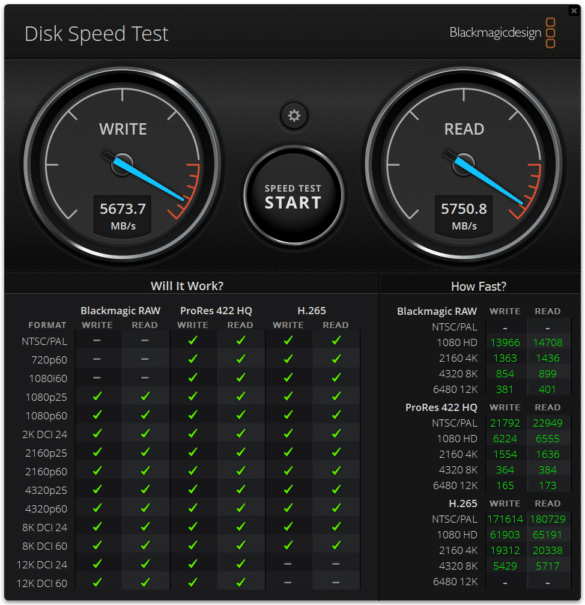Click Blackmagic RAW 1080 HD write value 13966
Image resolution: width=585 pixels, height=605 pixels.
pos(505,343)
